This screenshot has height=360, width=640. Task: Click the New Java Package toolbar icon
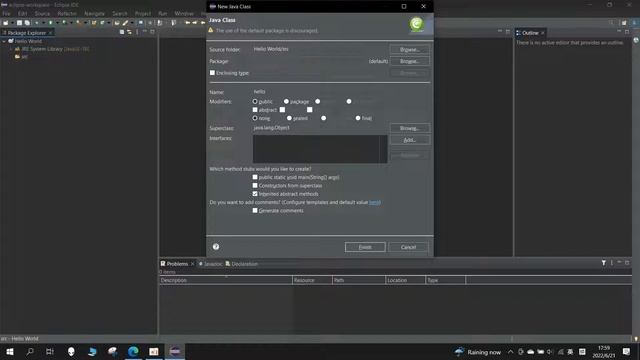point(94,22)
